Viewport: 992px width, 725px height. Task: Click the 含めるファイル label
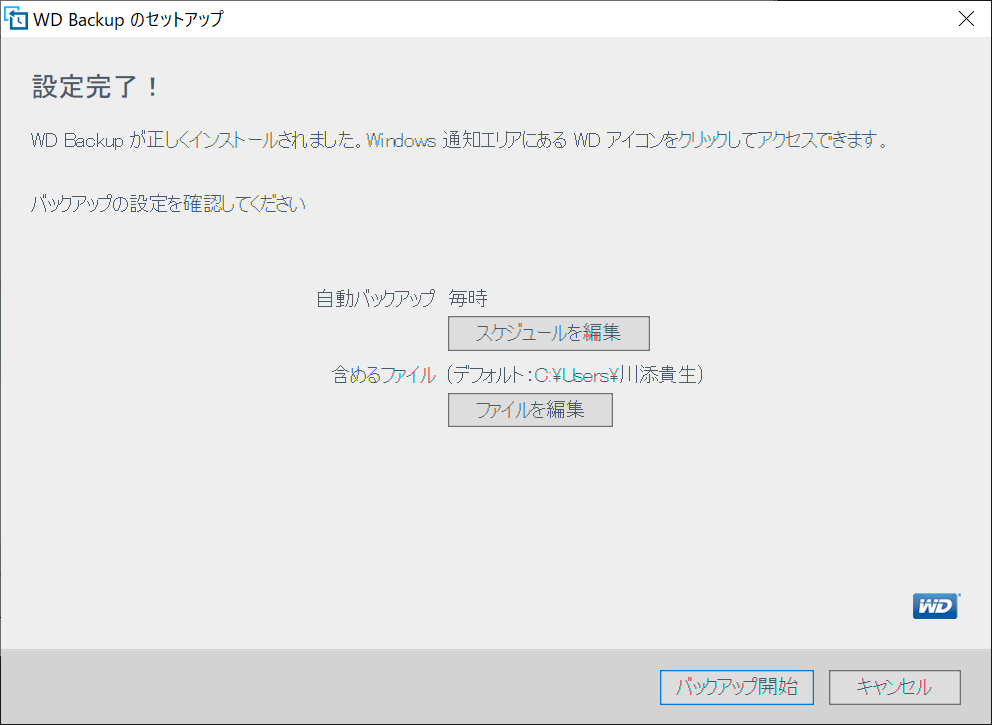[384, 375]
